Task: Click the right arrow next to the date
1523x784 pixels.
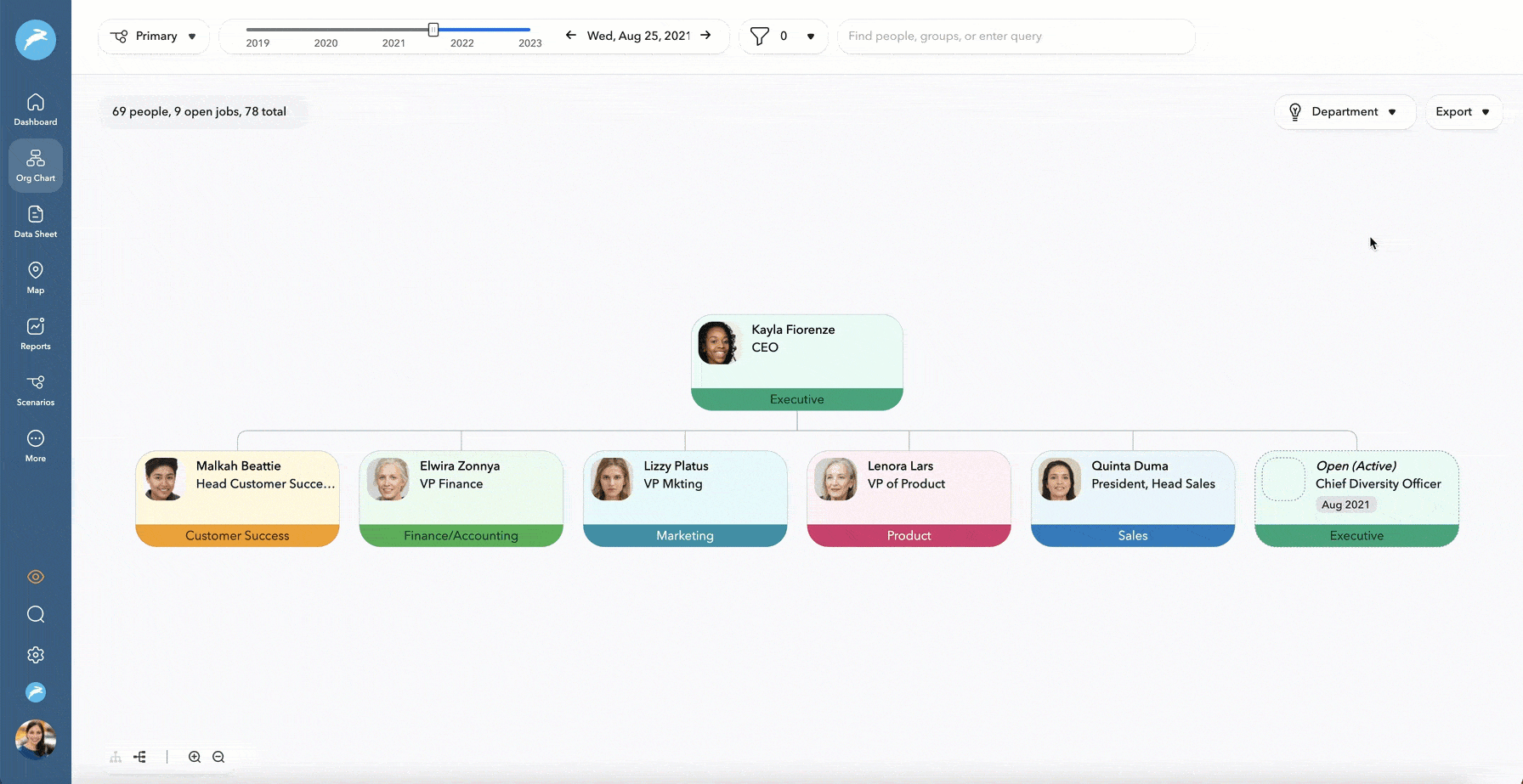Action: 705,36
